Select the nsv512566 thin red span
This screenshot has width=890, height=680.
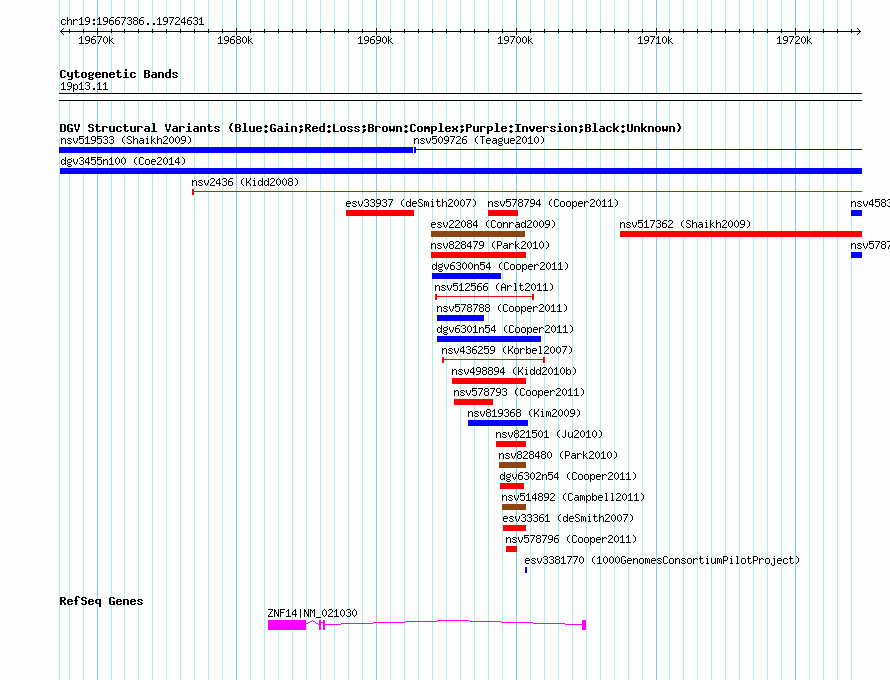[x=484, y=297]
